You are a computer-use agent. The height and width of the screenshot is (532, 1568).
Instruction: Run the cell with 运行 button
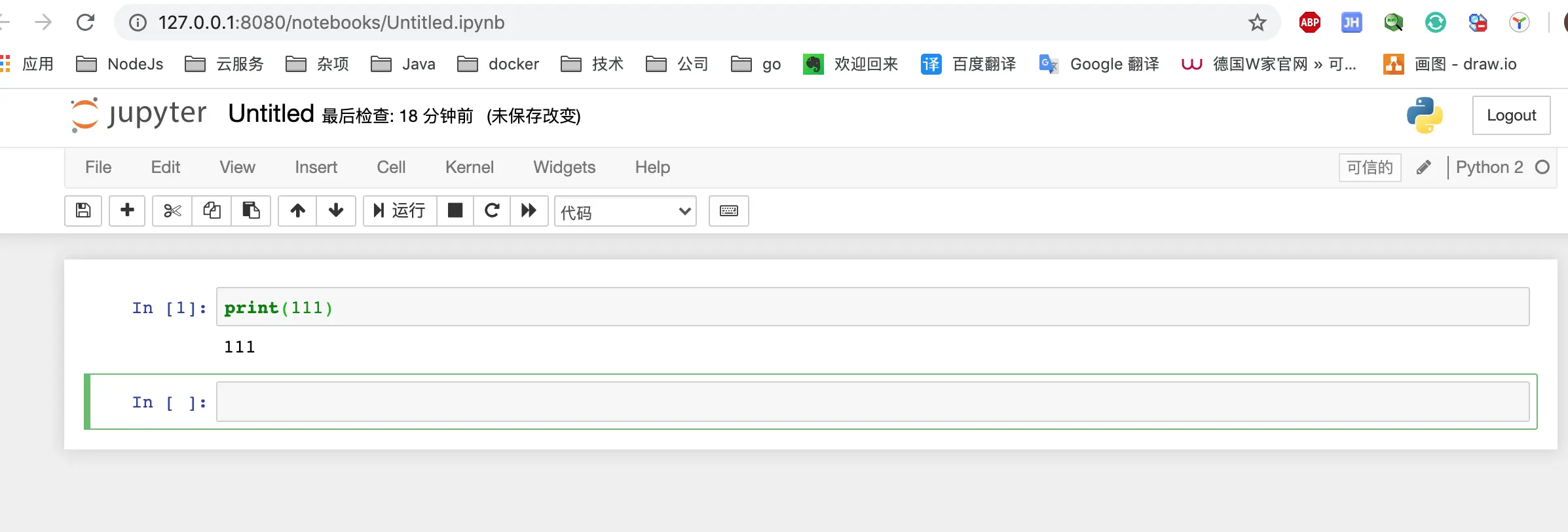[x=400, y=211]
